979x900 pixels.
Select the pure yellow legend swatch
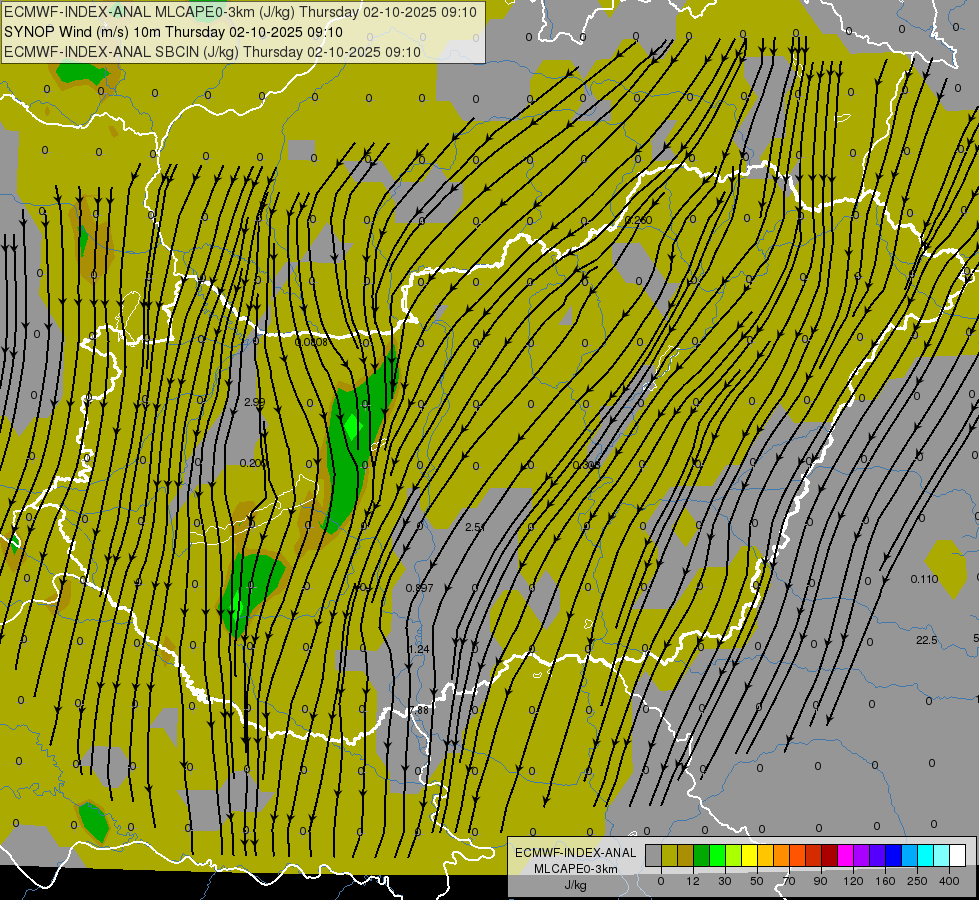pyautogui.click(x=750, y=855)
